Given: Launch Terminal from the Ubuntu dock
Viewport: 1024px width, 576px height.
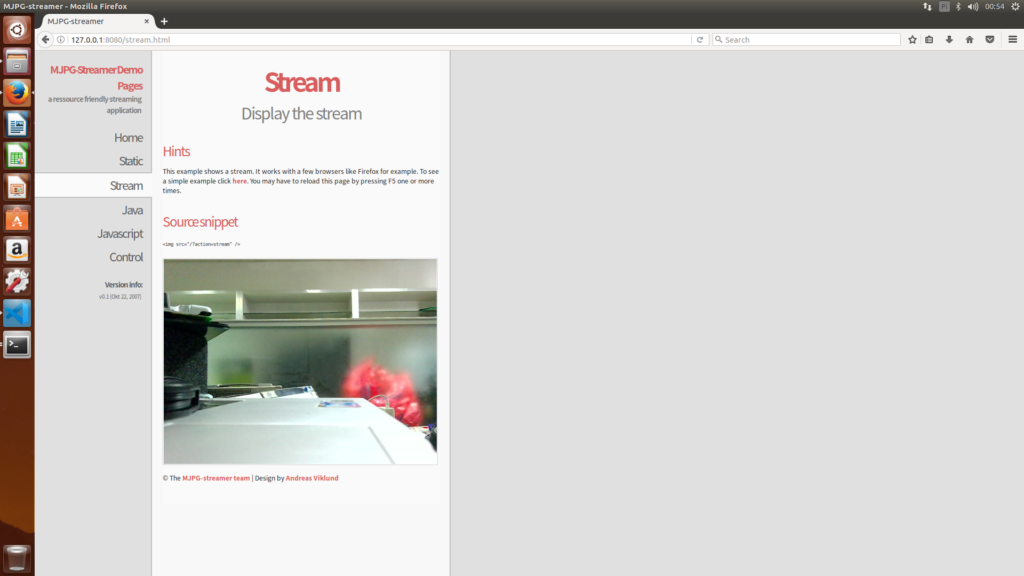Looking at the screenshot, I should pyautogui.click(x=17, y=346).
